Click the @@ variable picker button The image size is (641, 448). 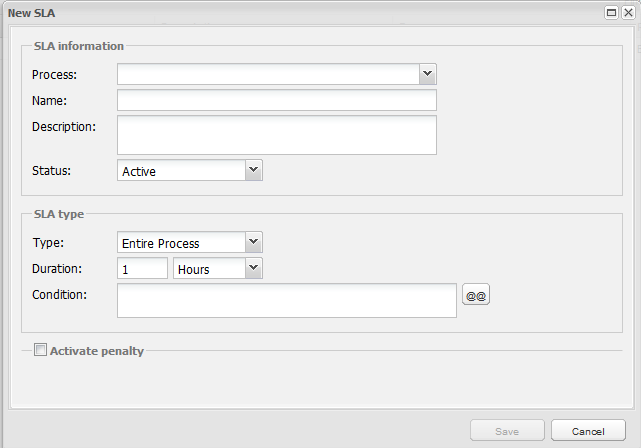[475, 295]
